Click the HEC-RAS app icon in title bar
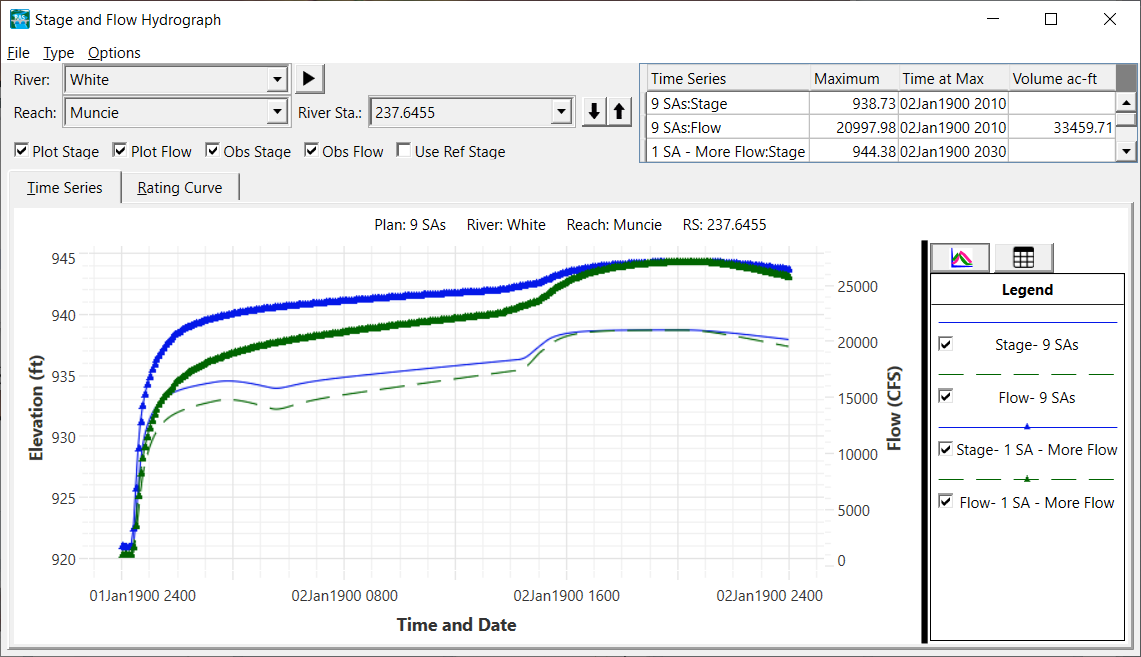1141x657 pixels. click(x=19, y=19)
